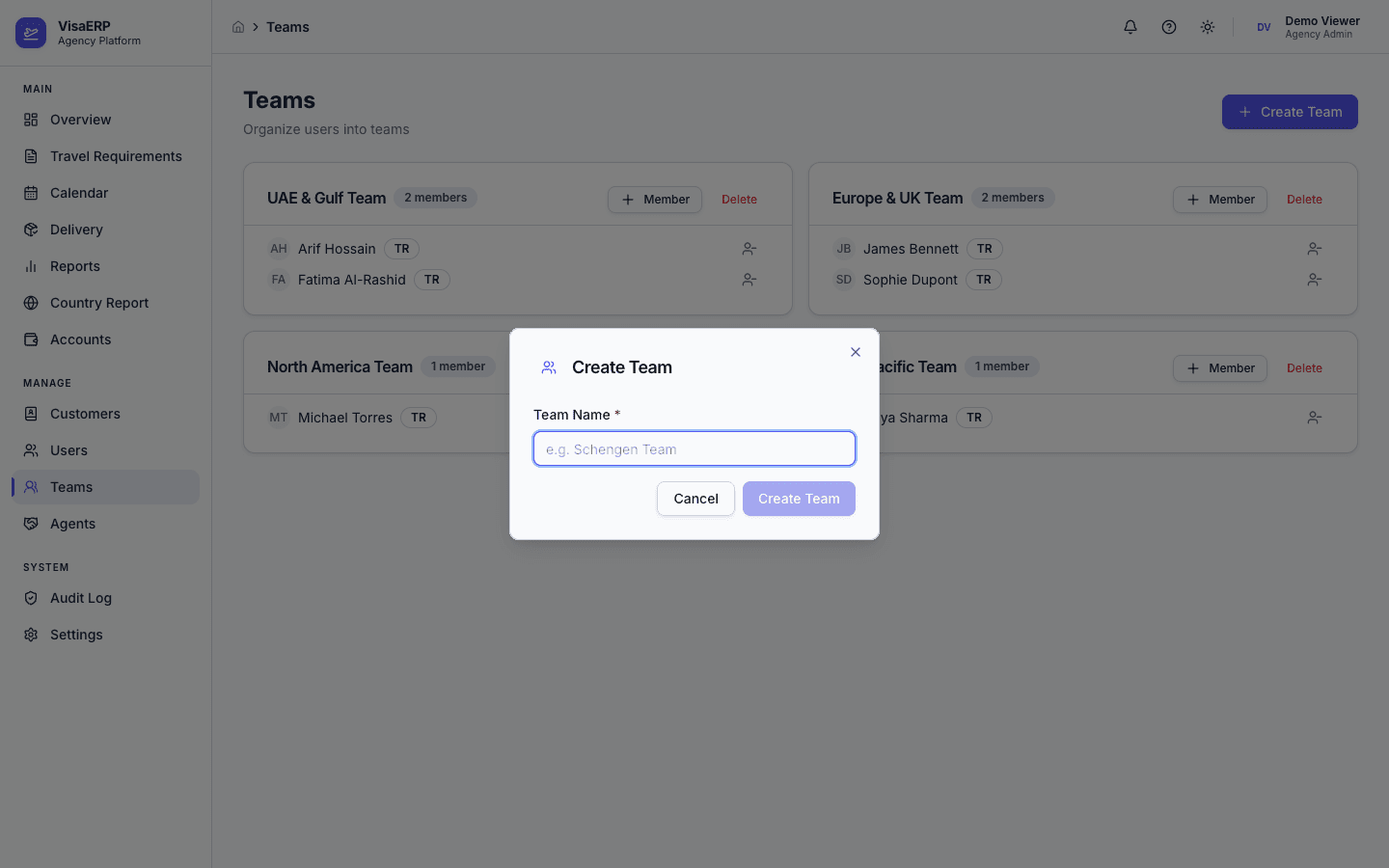Remove Maya Sharma using the member-remove icon
This screenshot has height=868, width=1389.
1314,418
